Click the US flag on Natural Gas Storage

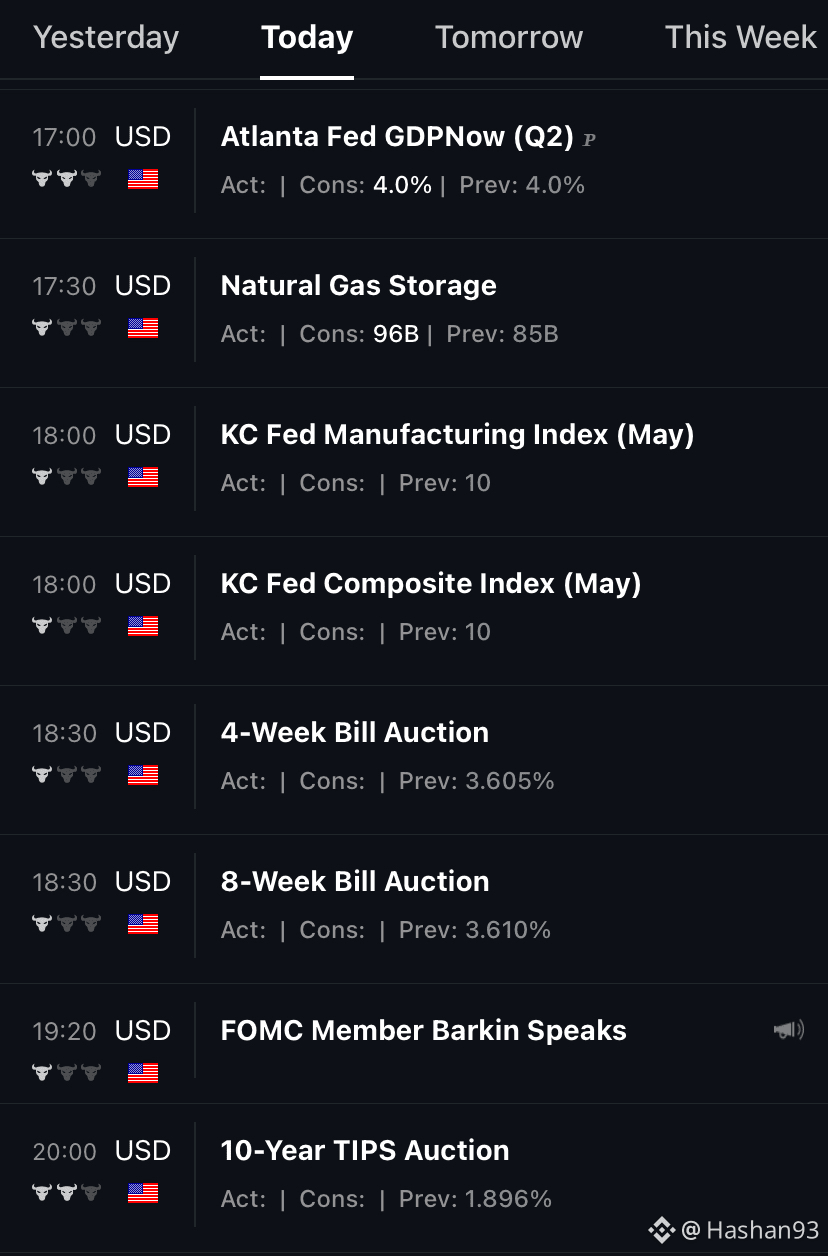coord(143,328)
